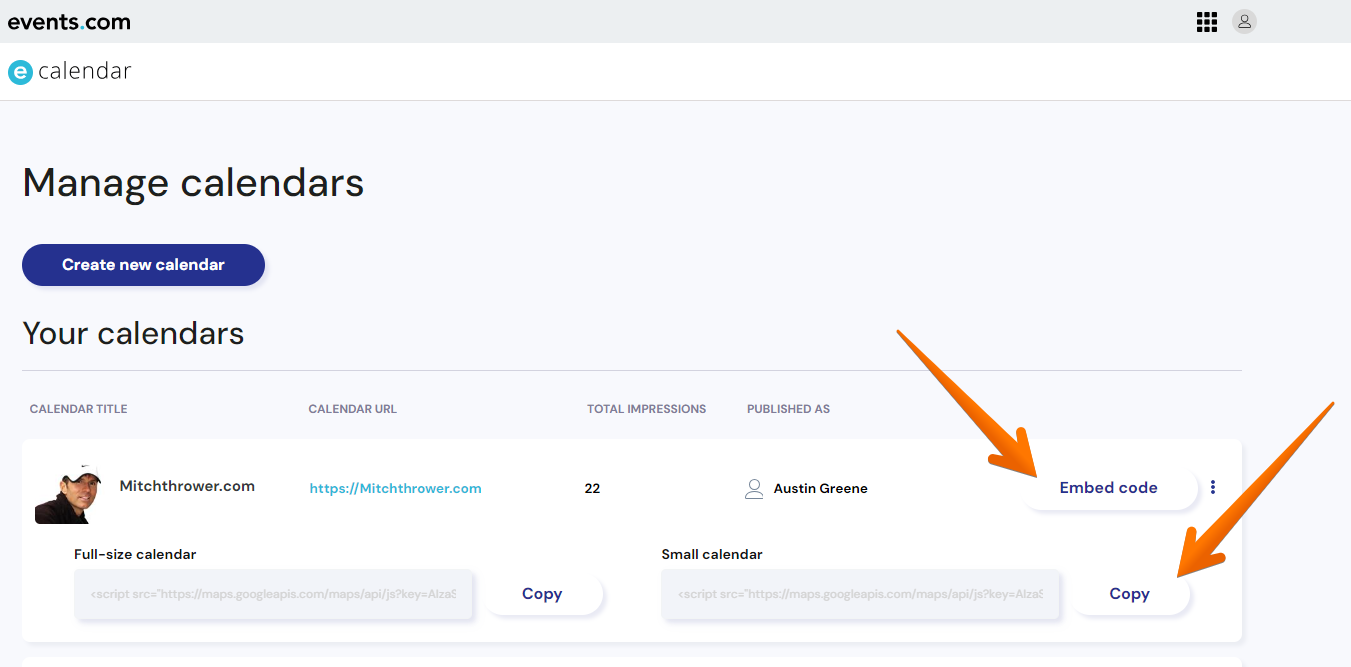Toggle the Embed code button

1108,488
